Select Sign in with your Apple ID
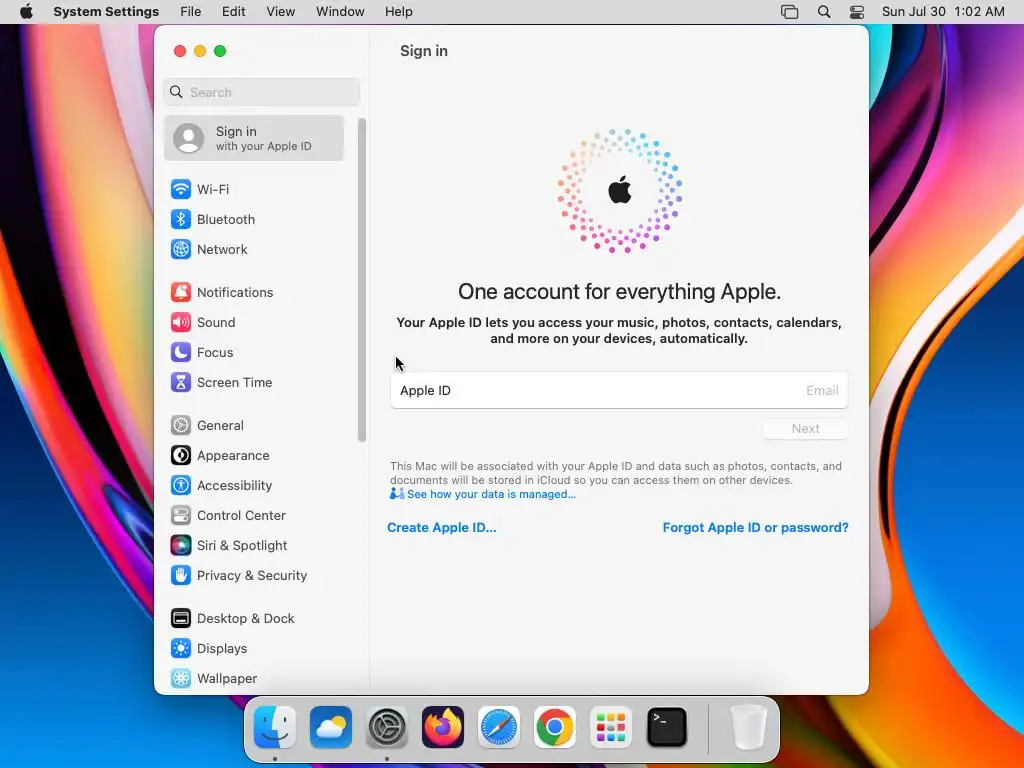 click(253, 138)
